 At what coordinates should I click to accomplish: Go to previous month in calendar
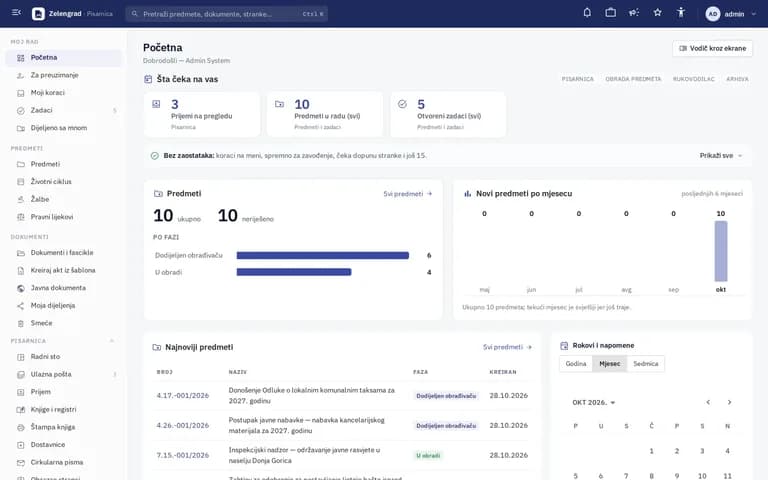[x=708, y=402]
